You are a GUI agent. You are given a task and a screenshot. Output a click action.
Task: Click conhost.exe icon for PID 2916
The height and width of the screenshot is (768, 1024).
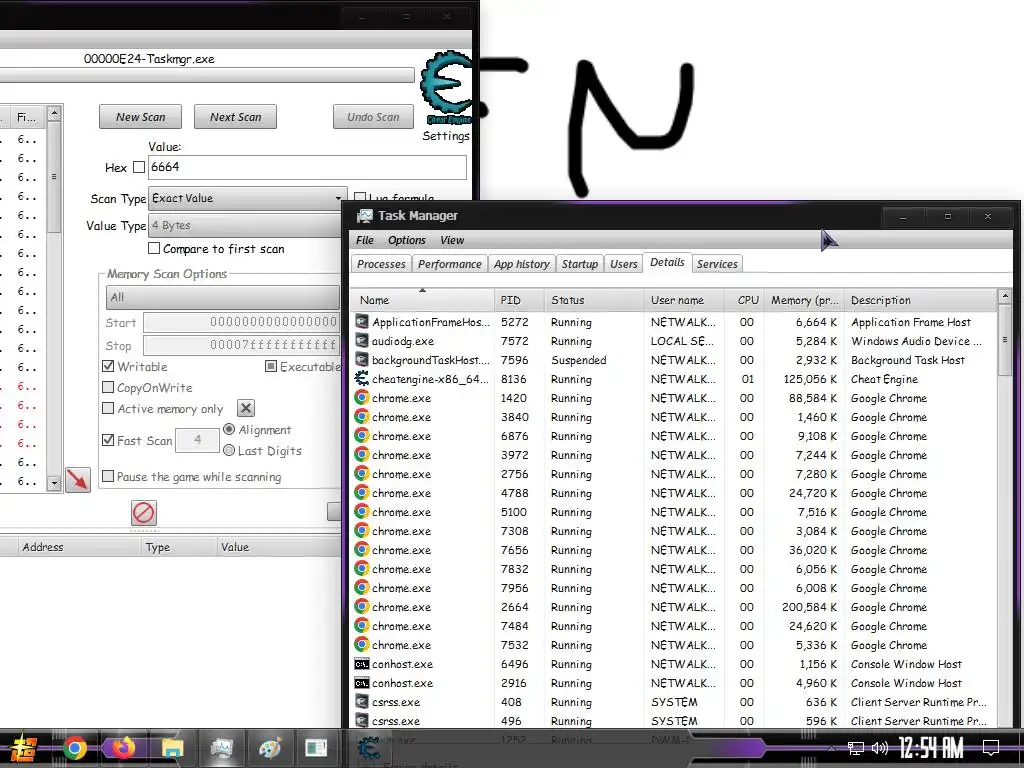[x=362, y=682]
